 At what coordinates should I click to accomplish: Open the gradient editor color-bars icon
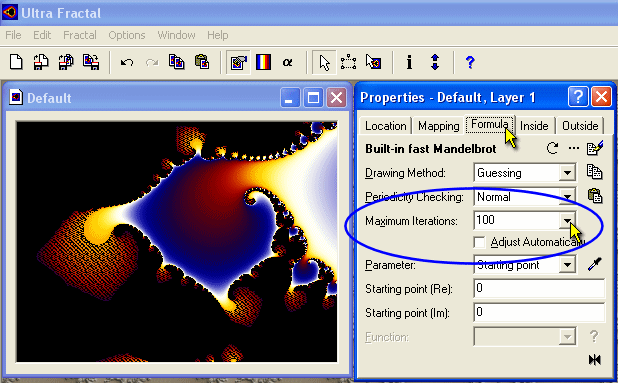(263, 62)
